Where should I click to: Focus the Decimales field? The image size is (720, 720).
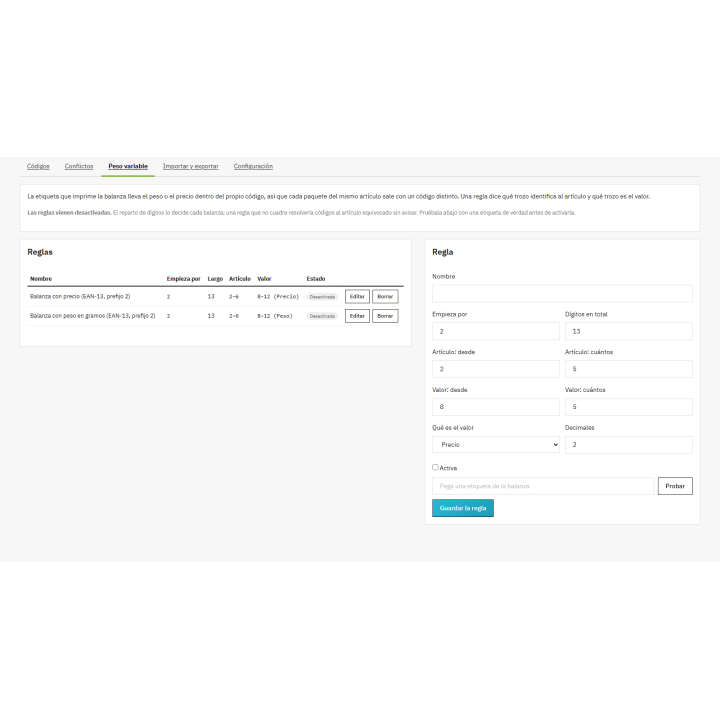[x=629, y=444]
